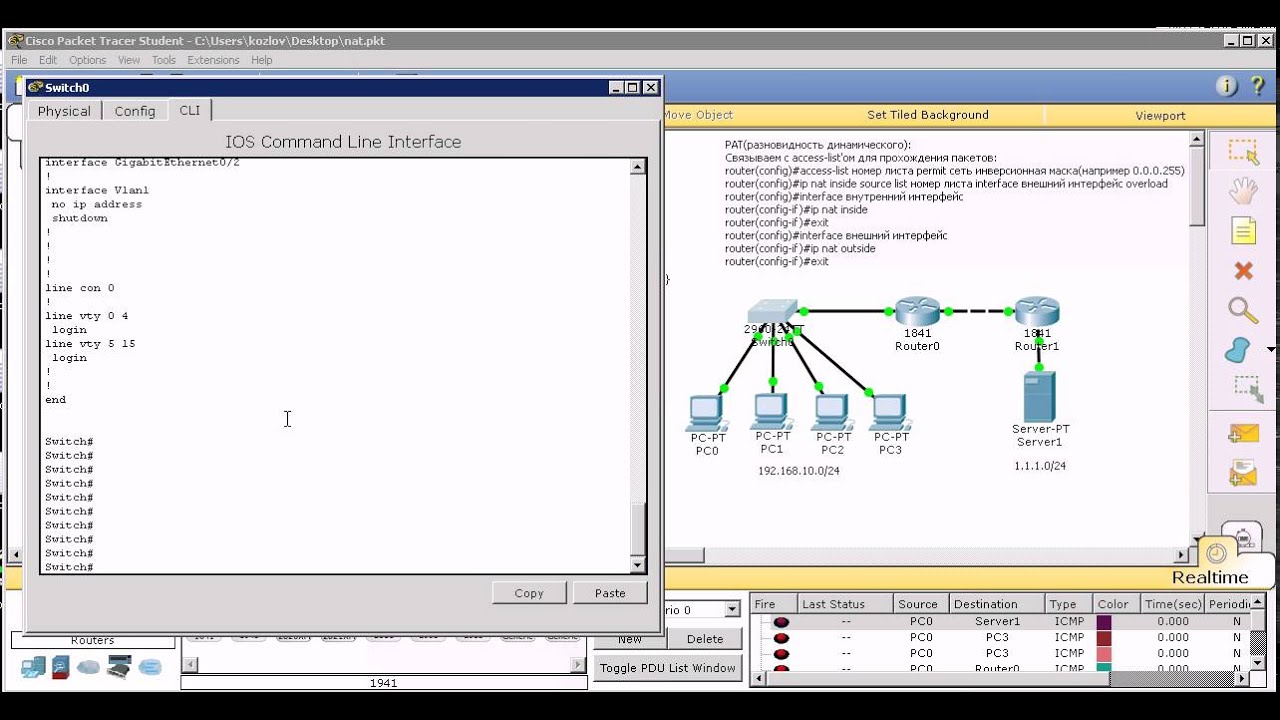
Task: Pick the pink PC3 PDU color swatch
Action: pyautogui.click(x=1104, y=653)
